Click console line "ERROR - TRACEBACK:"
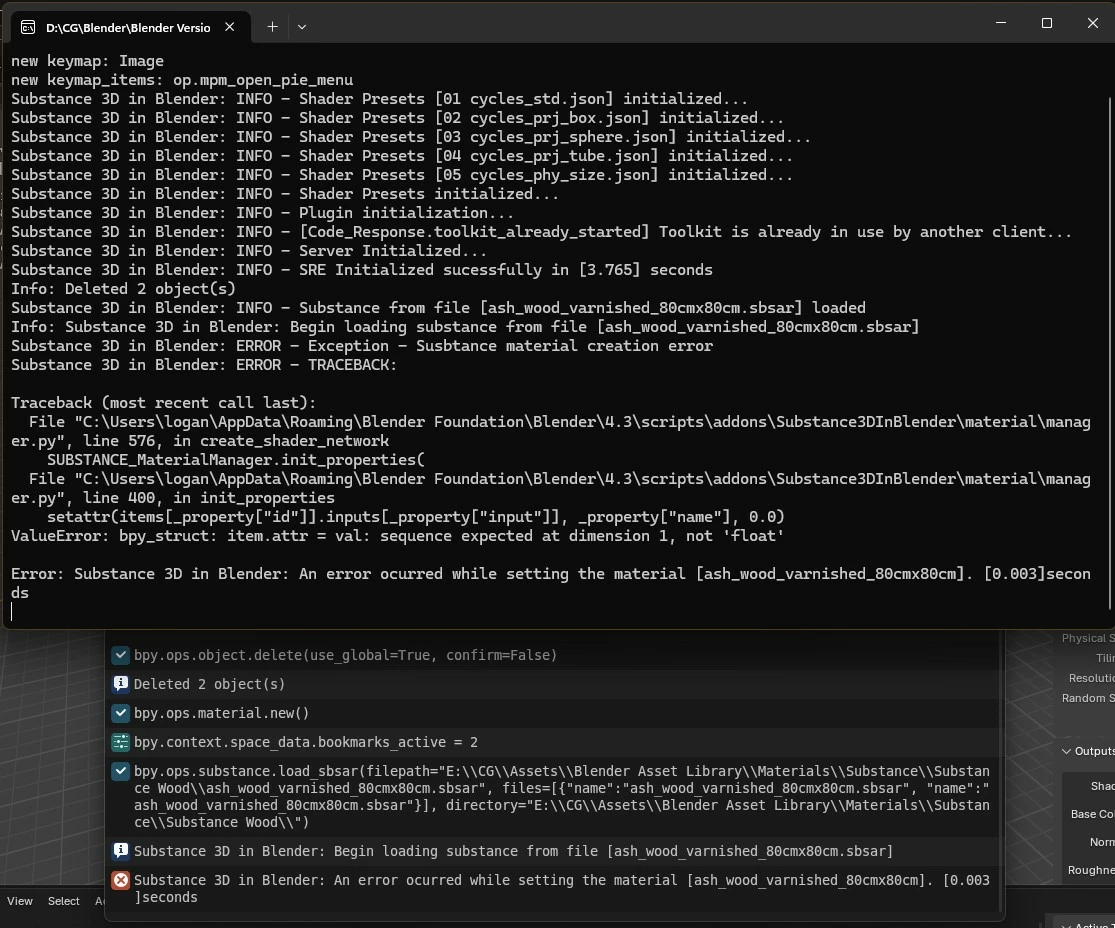This screenshot has height=928, width=1115. pyautogui.click(x=204, y=365)
